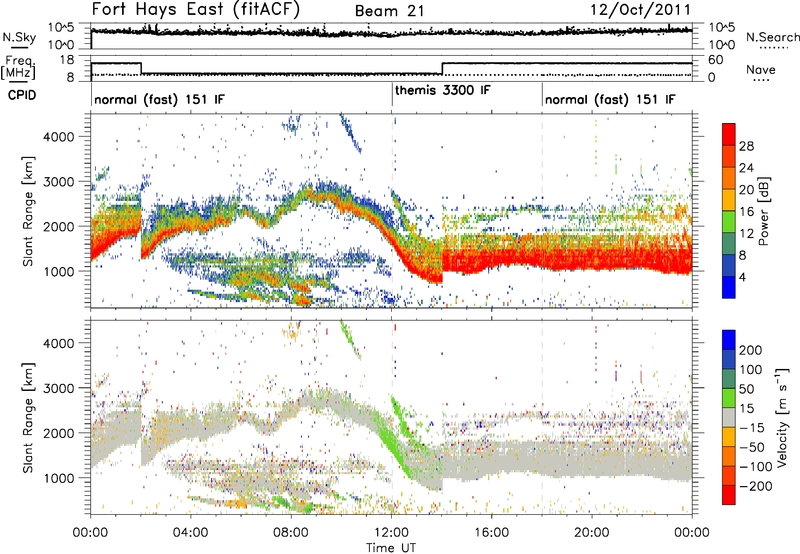
Task: Select the bright green 15–50 velocity colorbar segment
Action: pos(729,398)
